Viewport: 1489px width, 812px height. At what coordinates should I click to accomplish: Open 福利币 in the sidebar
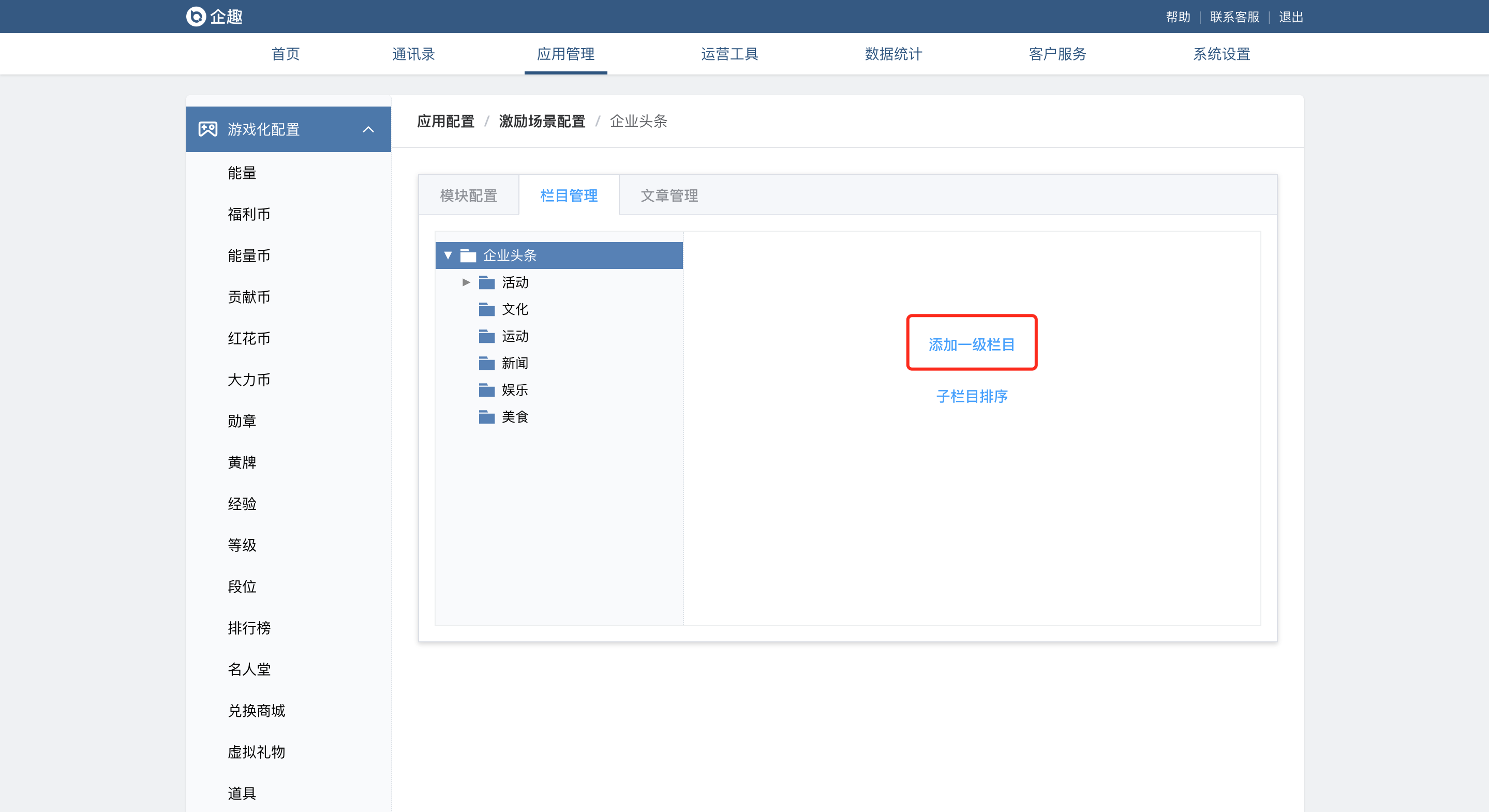point(249,215)
